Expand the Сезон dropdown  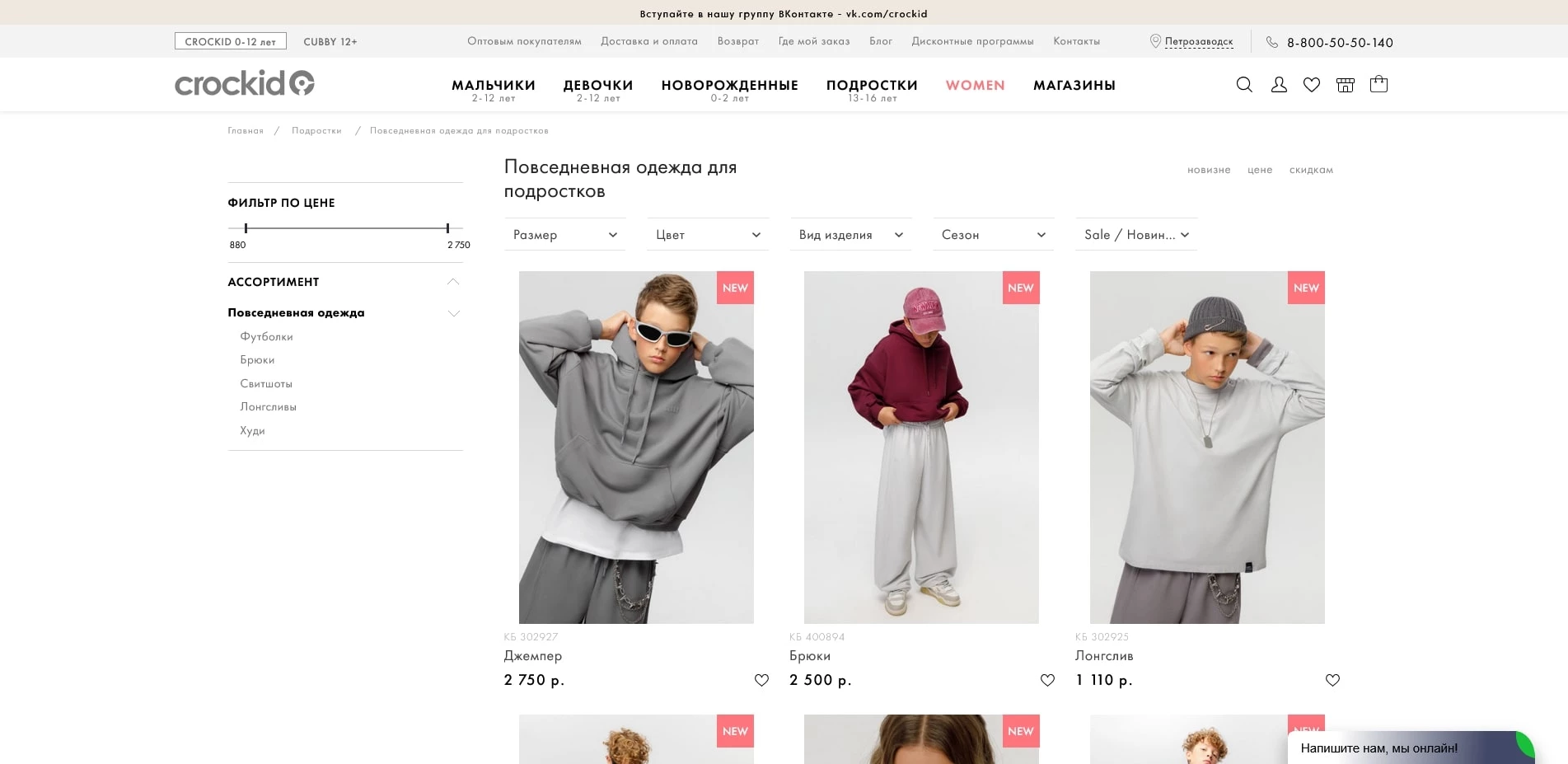pos(994,235)
